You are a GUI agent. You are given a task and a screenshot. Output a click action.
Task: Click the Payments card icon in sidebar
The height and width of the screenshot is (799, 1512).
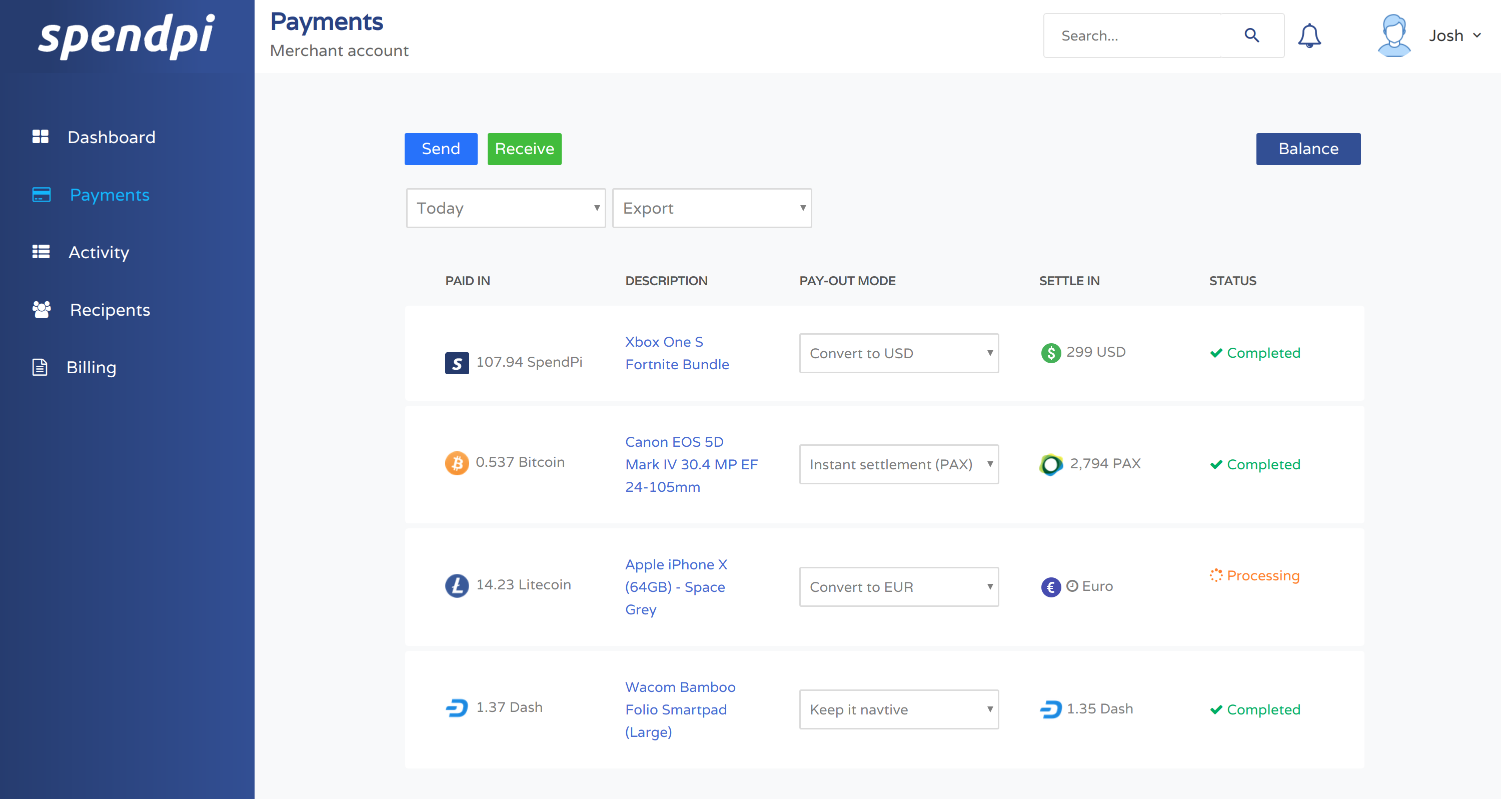41,194
